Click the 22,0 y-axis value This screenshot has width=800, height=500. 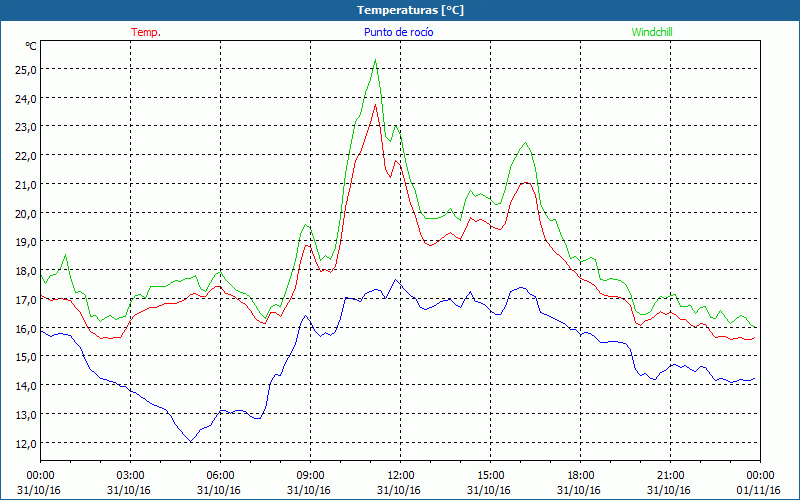pos(26,156)
